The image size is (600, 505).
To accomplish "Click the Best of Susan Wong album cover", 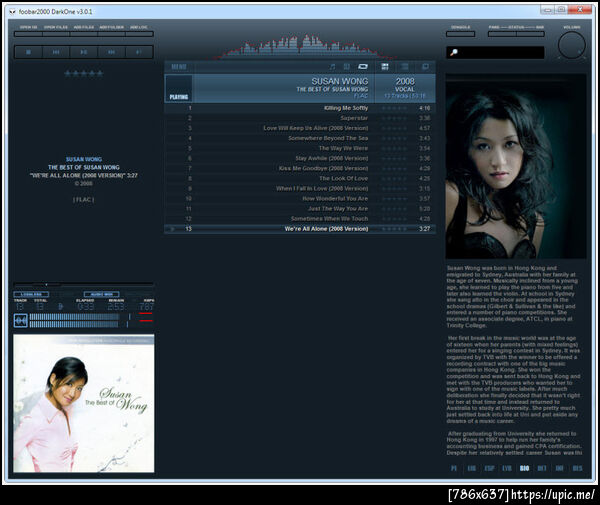I will (x=84, y=403).
